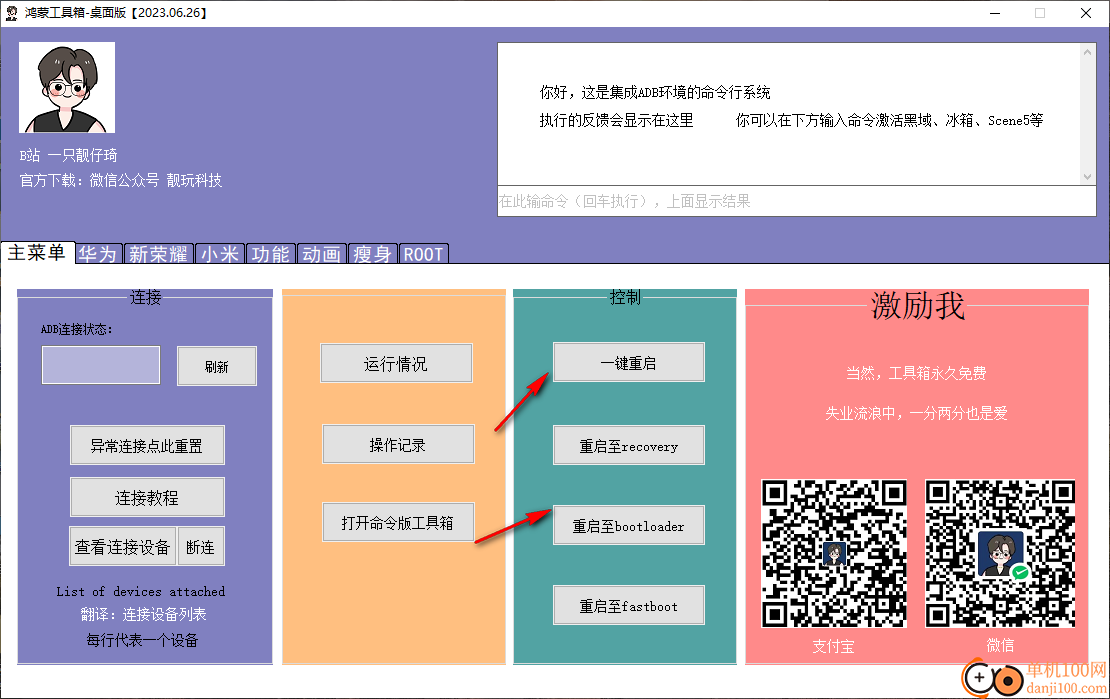This screenshot has width=1110, height=699.
Task: Switch to the 功能 tab
Action: pos(271,254)
